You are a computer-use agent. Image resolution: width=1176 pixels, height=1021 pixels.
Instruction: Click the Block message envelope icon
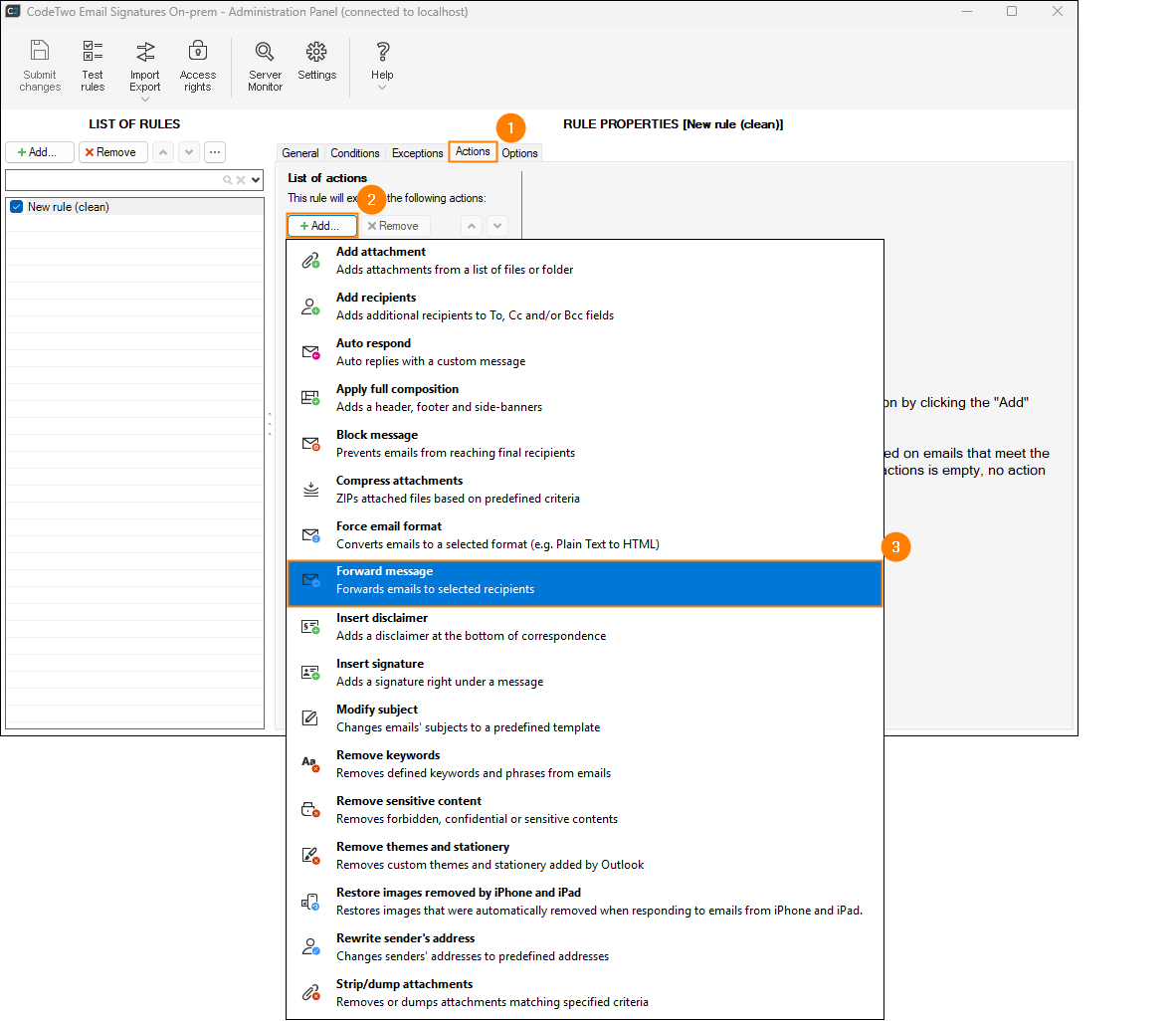click(x=310, y=444)
